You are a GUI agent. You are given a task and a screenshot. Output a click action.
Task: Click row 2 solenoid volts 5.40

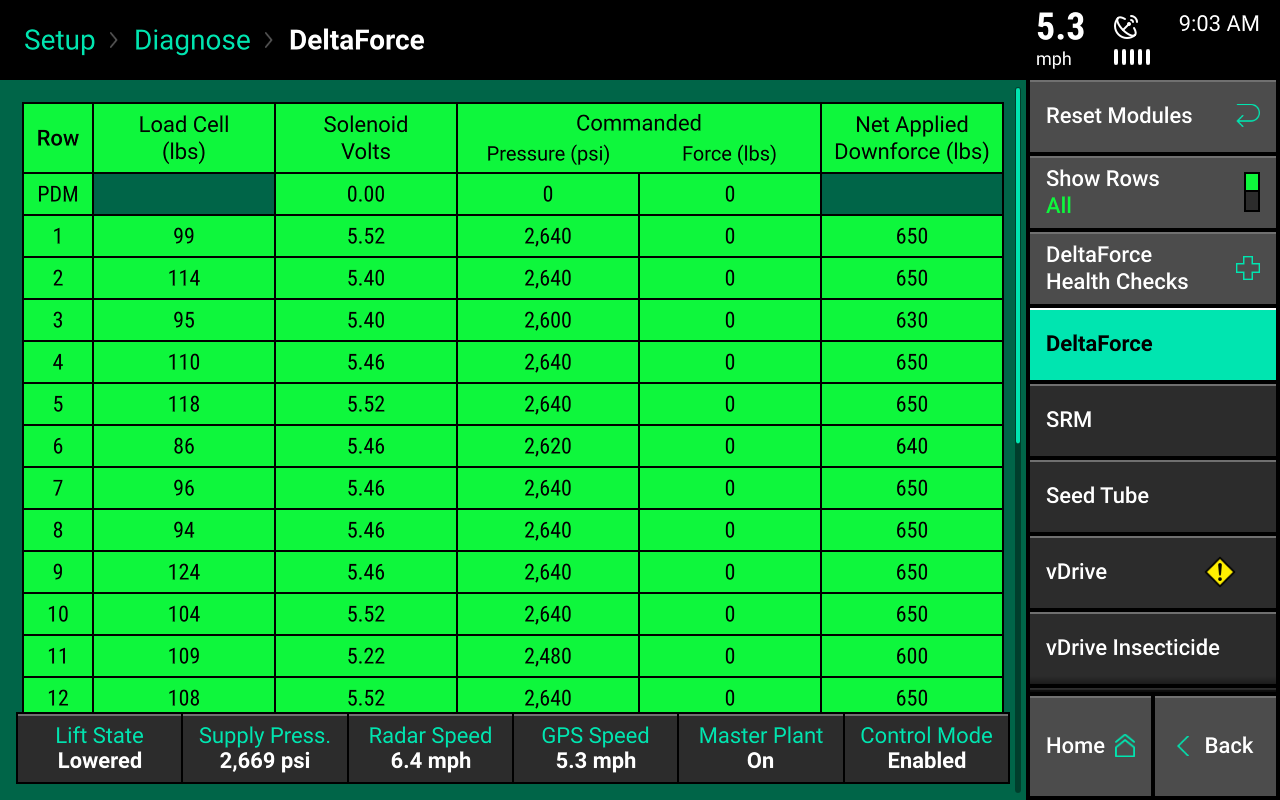[x=366, y=278]
